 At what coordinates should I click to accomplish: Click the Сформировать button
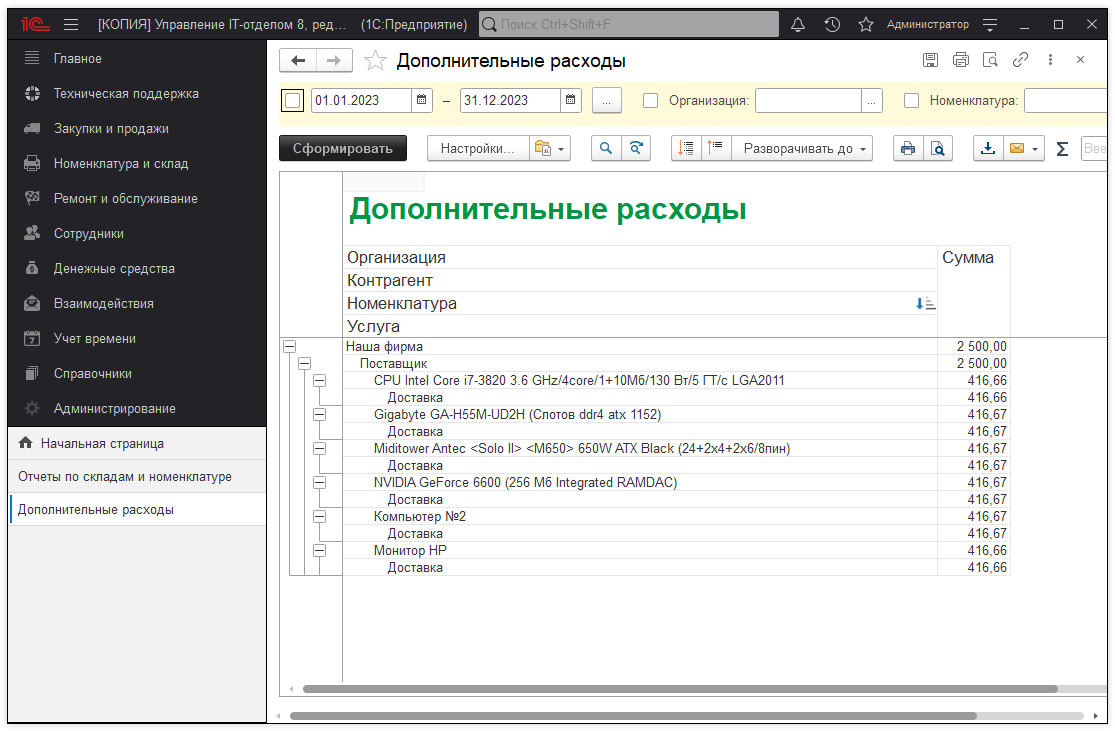click(343, 148)
